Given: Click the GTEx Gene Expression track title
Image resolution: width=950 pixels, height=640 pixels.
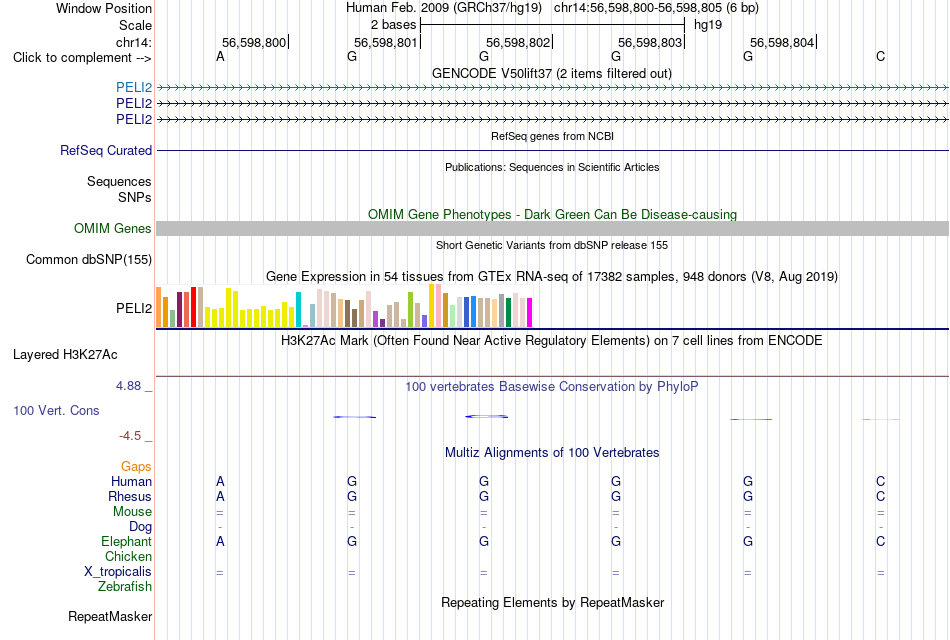Looking at the screenshot, I should point(552,277).
